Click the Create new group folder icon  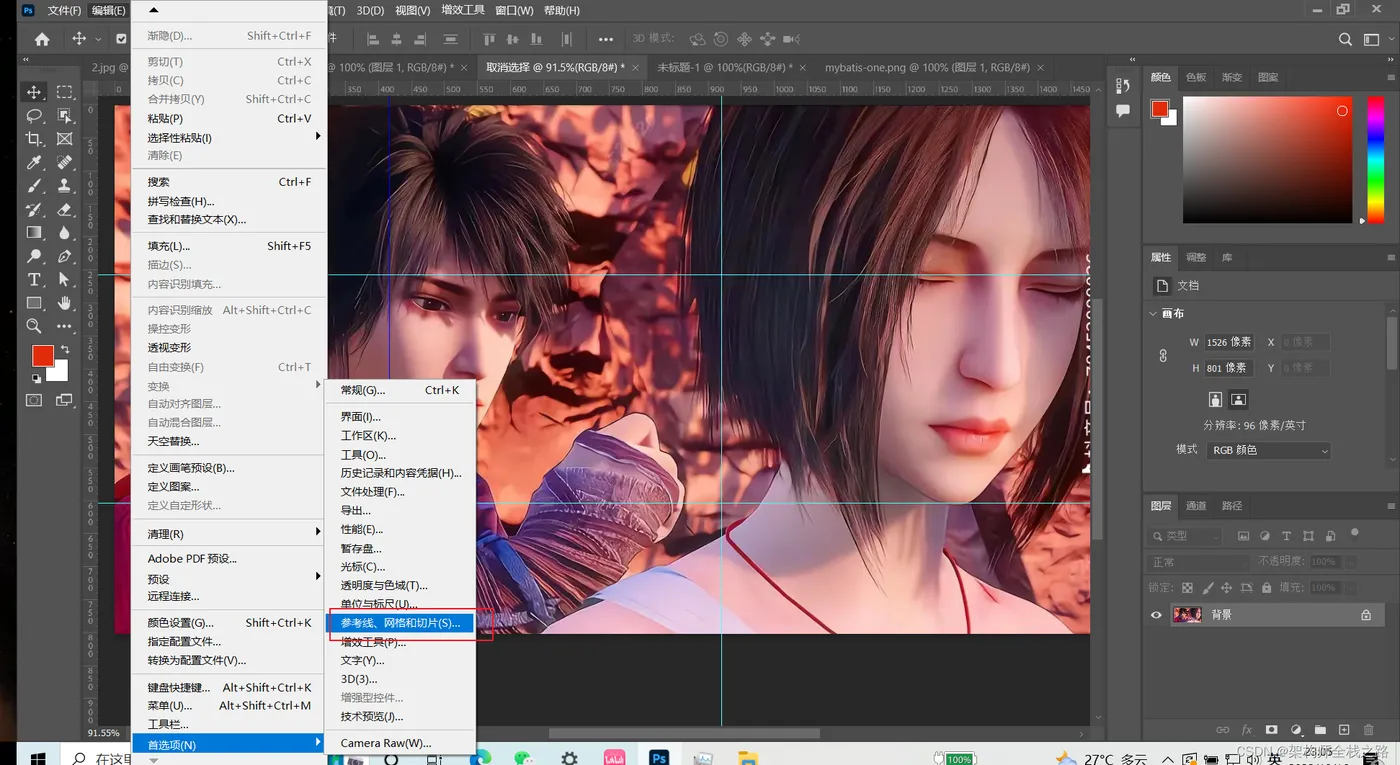point(1320,731)
